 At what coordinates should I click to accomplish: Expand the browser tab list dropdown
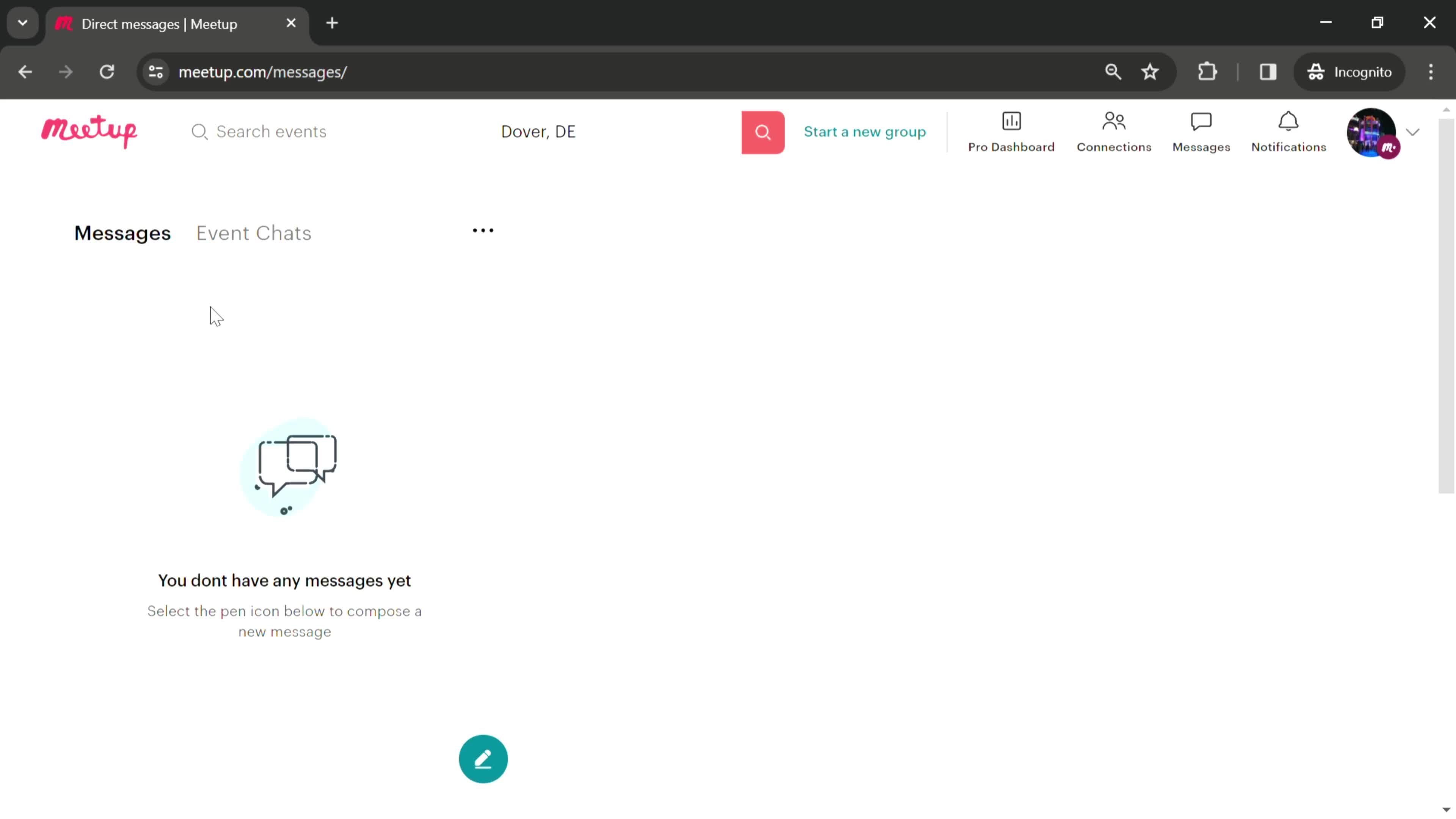[x=22, y=22]
